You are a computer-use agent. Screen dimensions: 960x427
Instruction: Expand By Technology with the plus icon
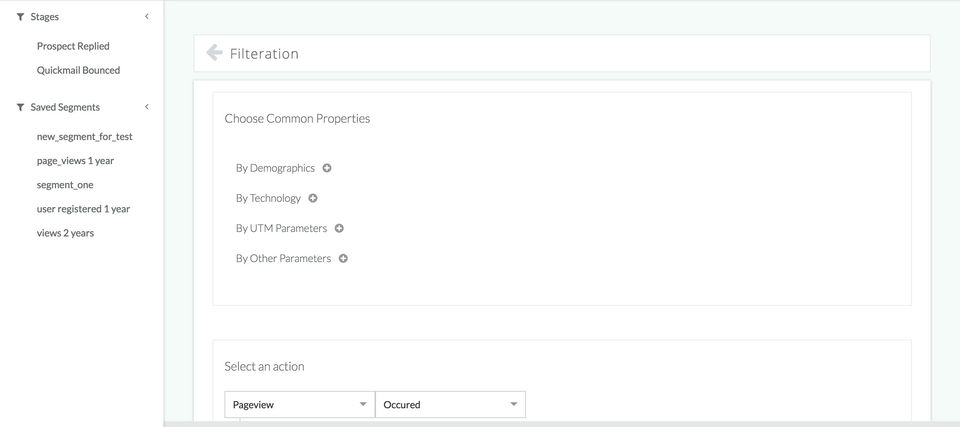pyautogui.click(x=313, y=198)
